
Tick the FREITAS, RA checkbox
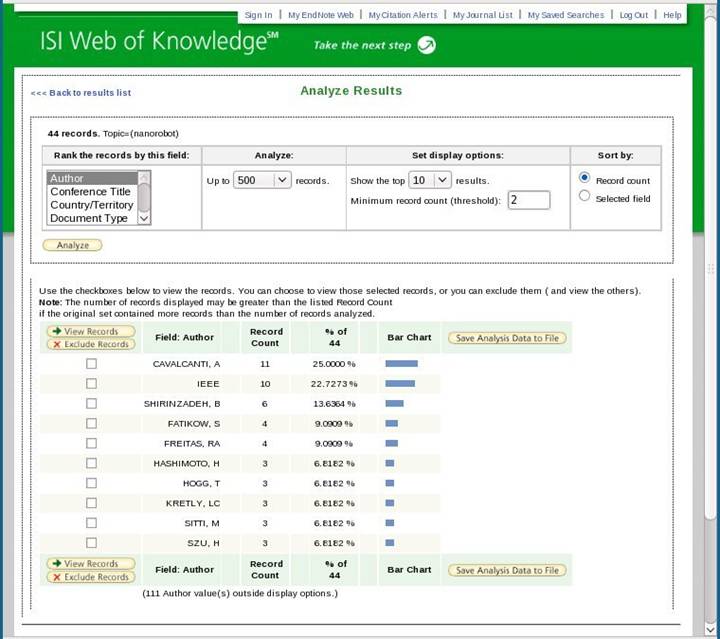[x=91, y=443]
